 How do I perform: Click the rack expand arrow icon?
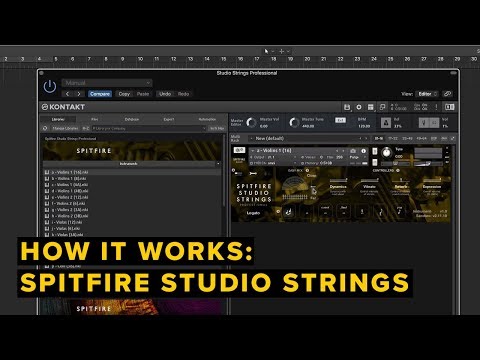coord(453,138)
